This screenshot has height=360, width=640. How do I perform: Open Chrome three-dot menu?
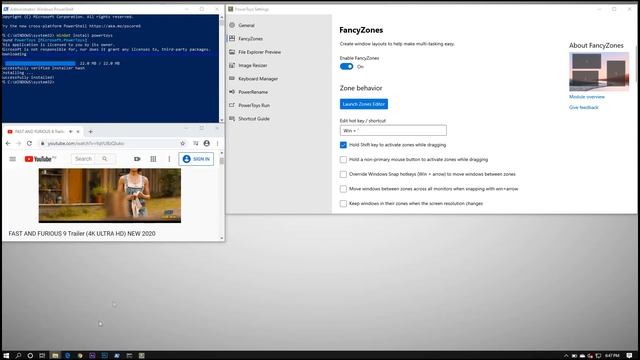click(x=218, y=143)
